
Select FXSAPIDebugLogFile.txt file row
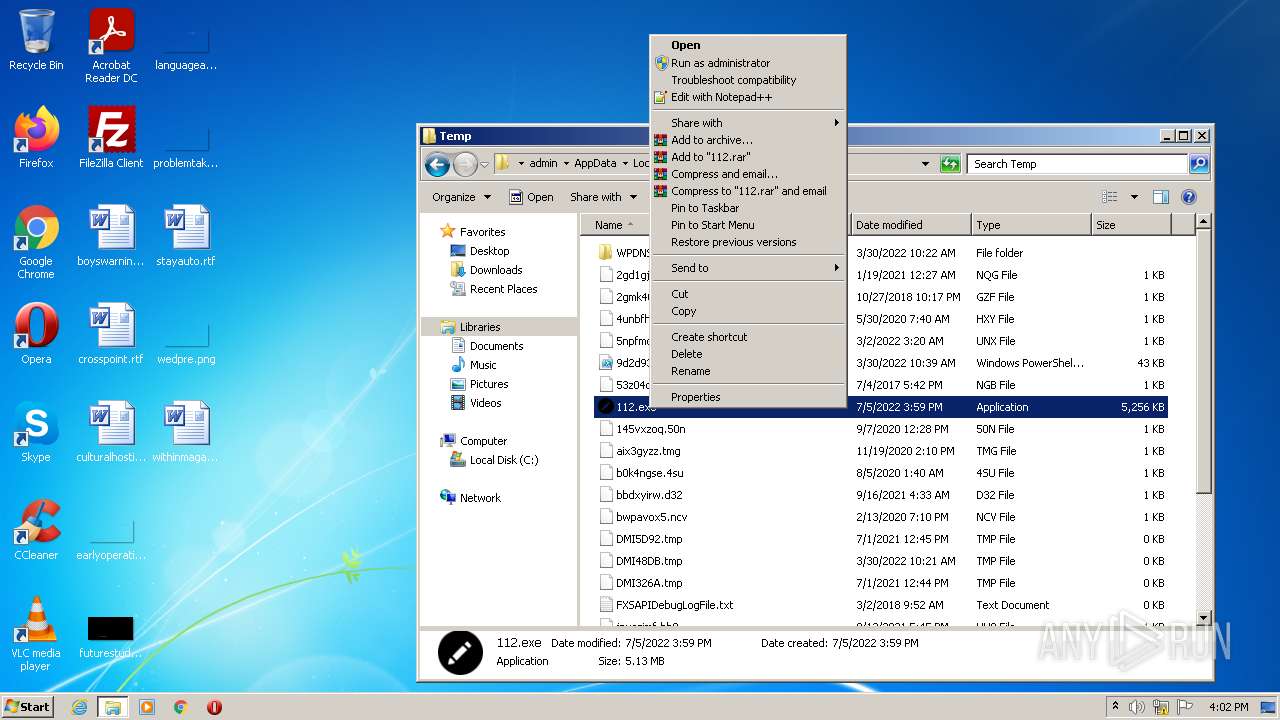tap(880, 605)
